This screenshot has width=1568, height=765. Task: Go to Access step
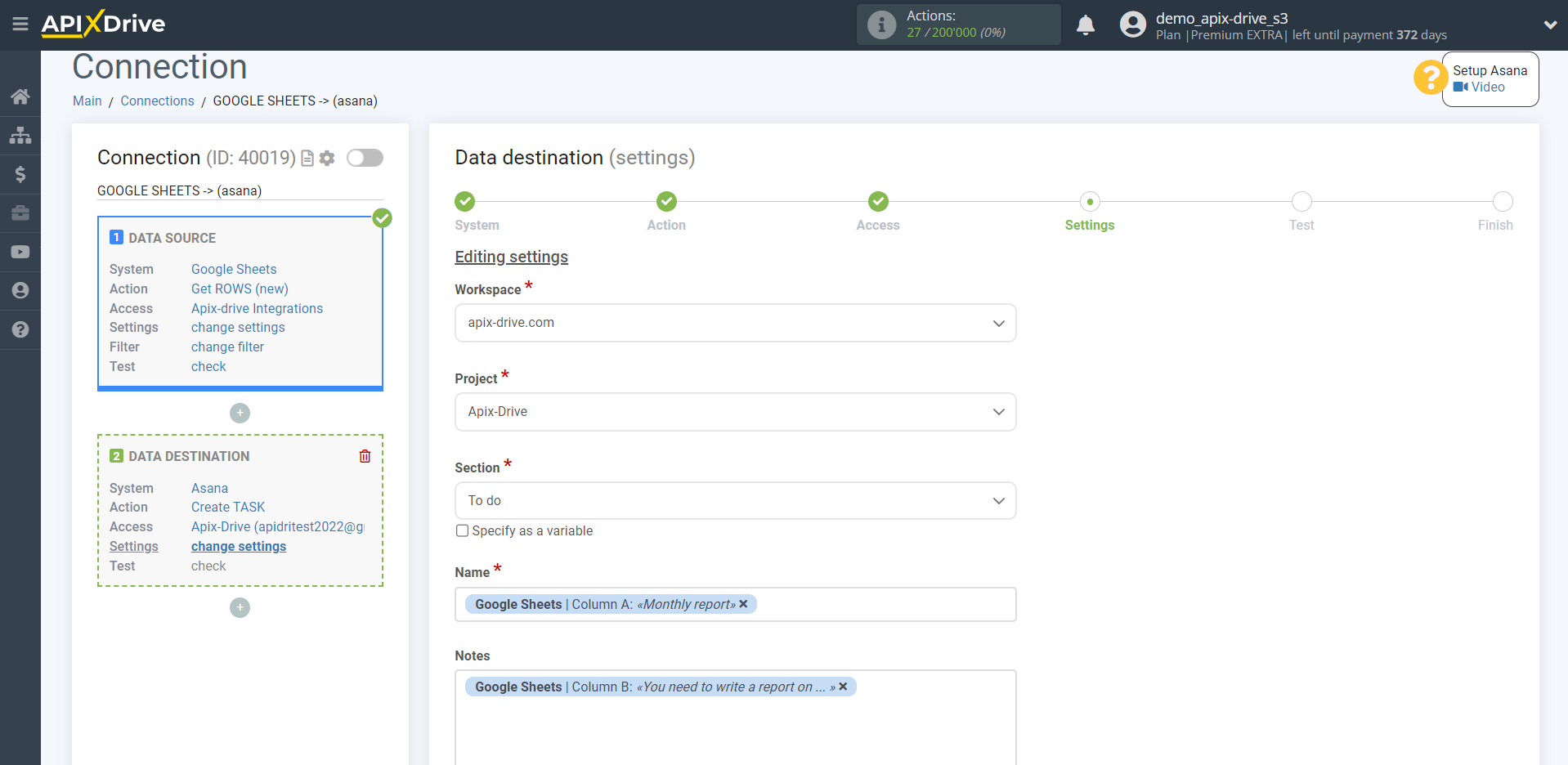[878, 201]
